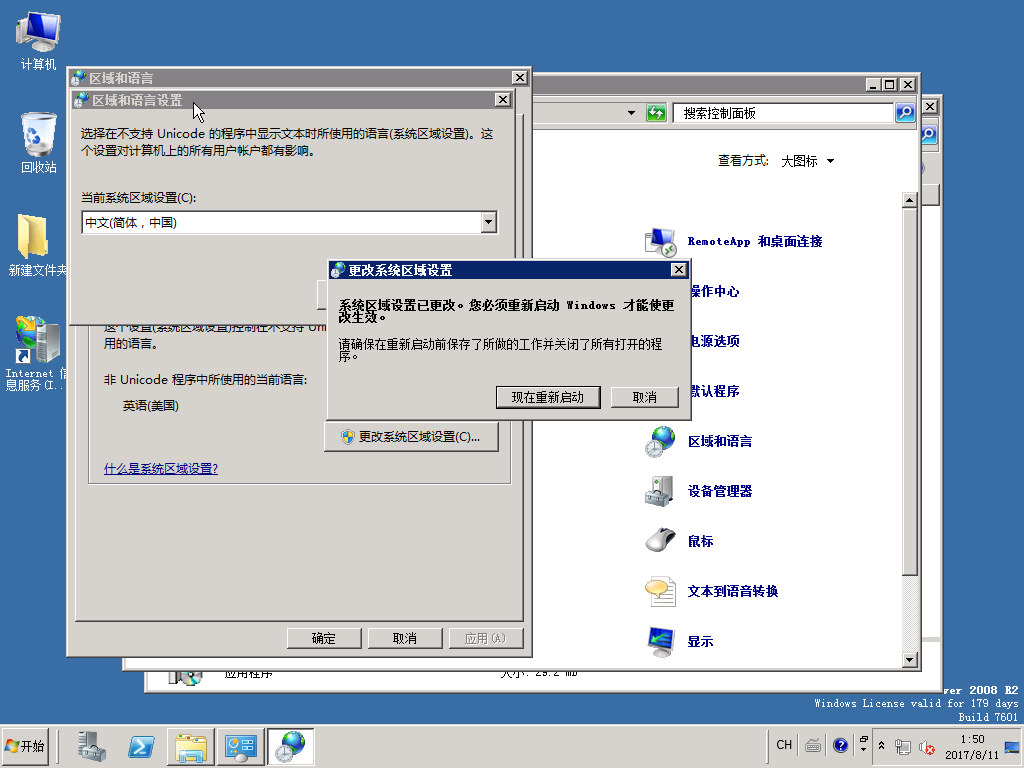Open 操作中心 link in Control Panel

coord(715,291)
